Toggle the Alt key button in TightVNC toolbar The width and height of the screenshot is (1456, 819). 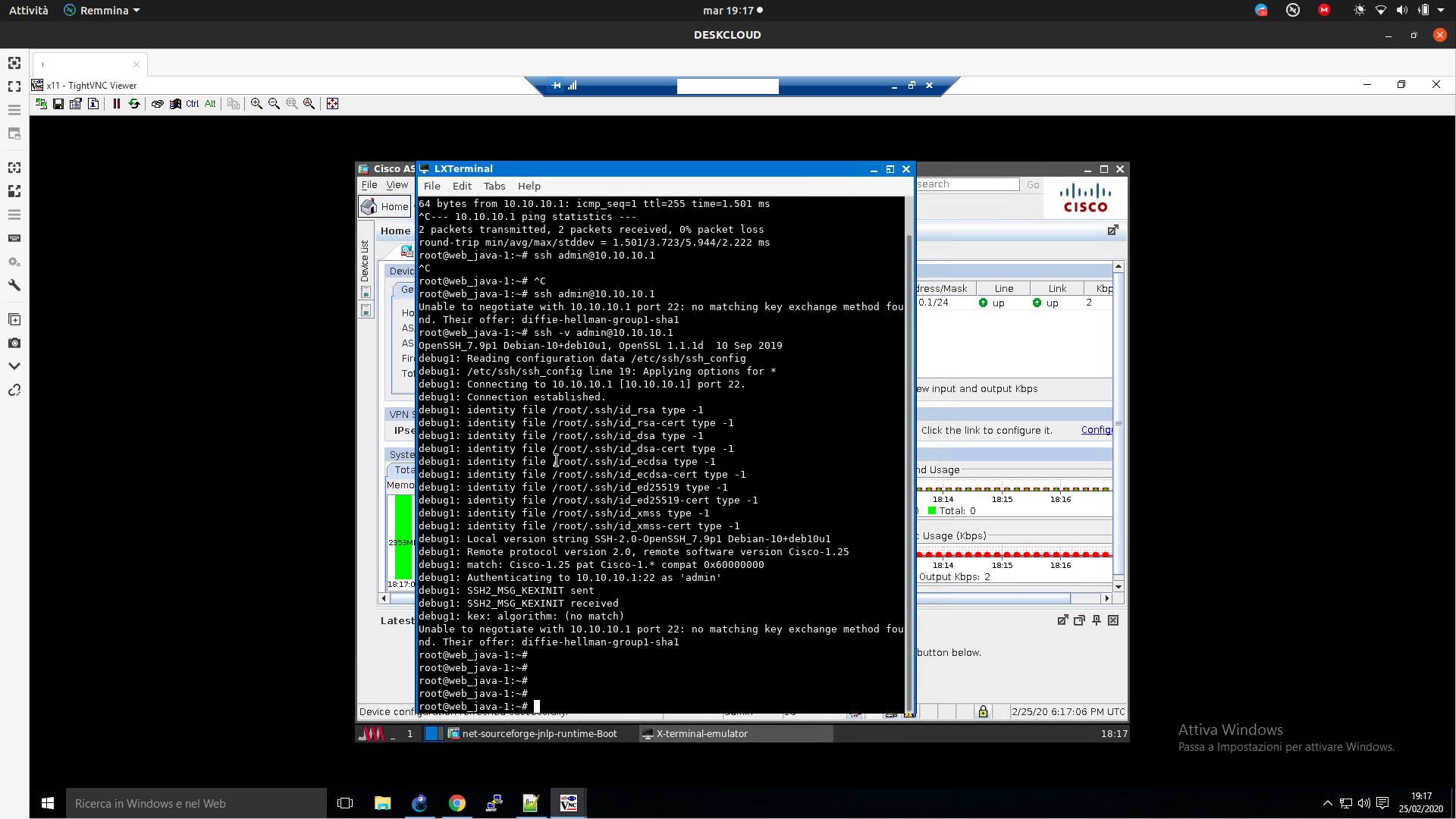pos(210,104)
